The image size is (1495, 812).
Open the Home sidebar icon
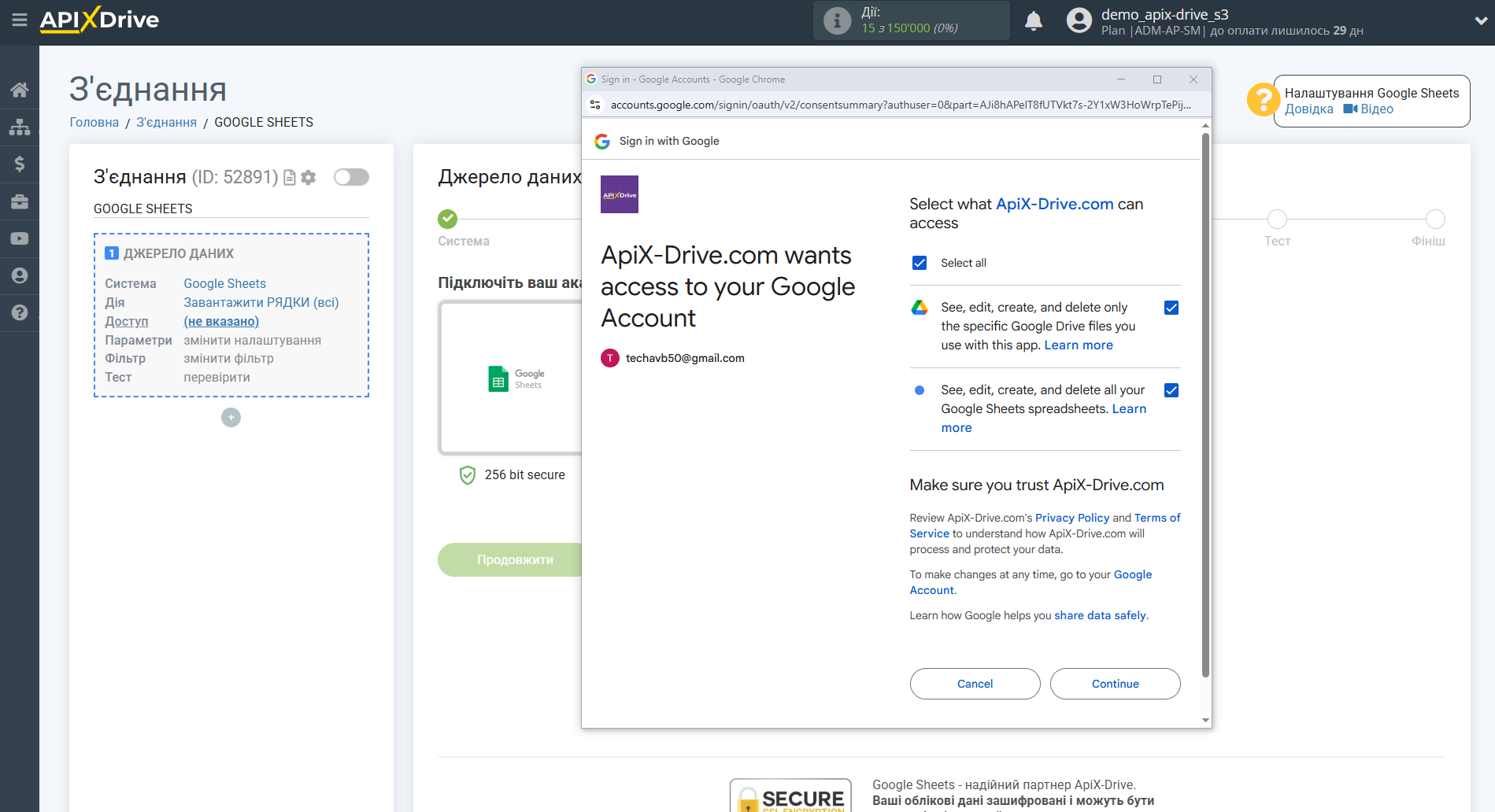(x=20, y=89)
